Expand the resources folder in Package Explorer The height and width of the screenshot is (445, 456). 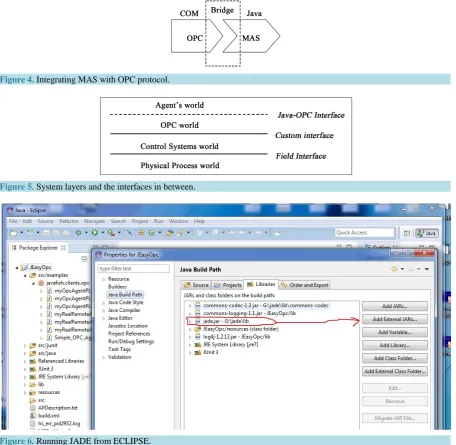[25, 393]
